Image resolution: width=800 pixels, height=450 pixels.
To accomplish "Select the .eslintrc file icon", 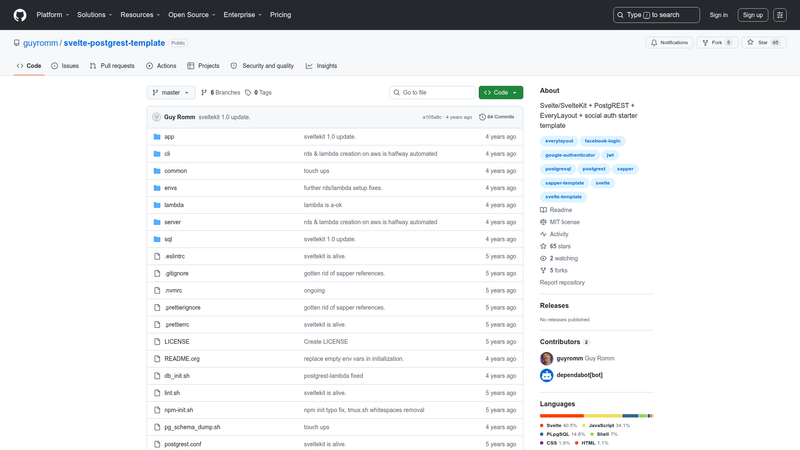I will pyautogui.click(x=157, y=256).
